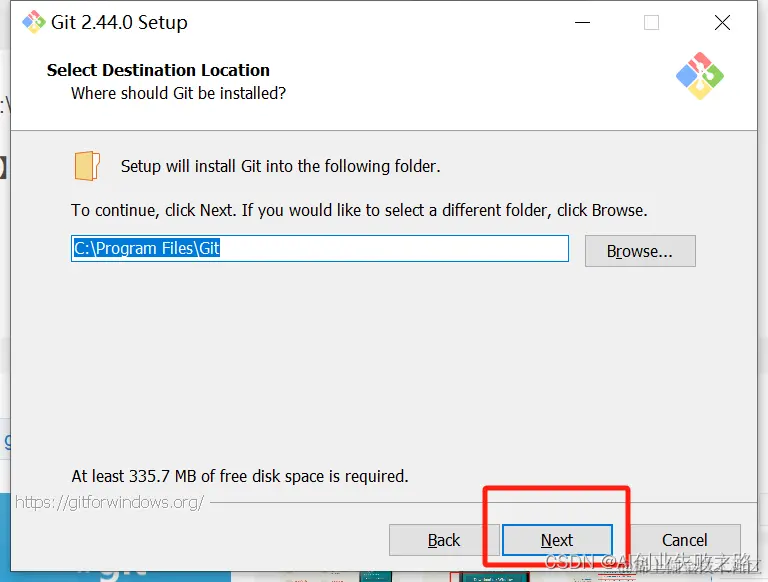Click the Git logo in the header
The height and width of the screenshot is (582, 768).
[700, 76]
